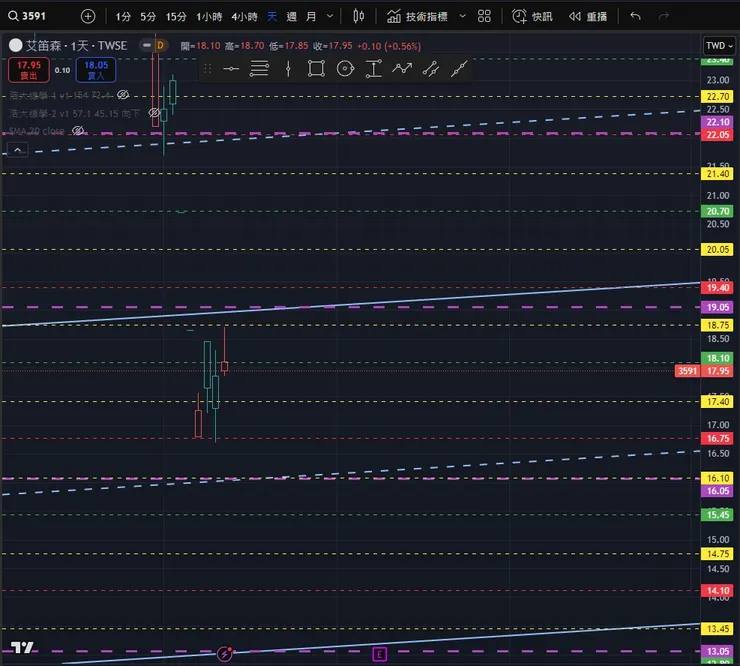Click the green 18.10 price level label
Viewport: 740px width, 666px height.
click(718, 358)
